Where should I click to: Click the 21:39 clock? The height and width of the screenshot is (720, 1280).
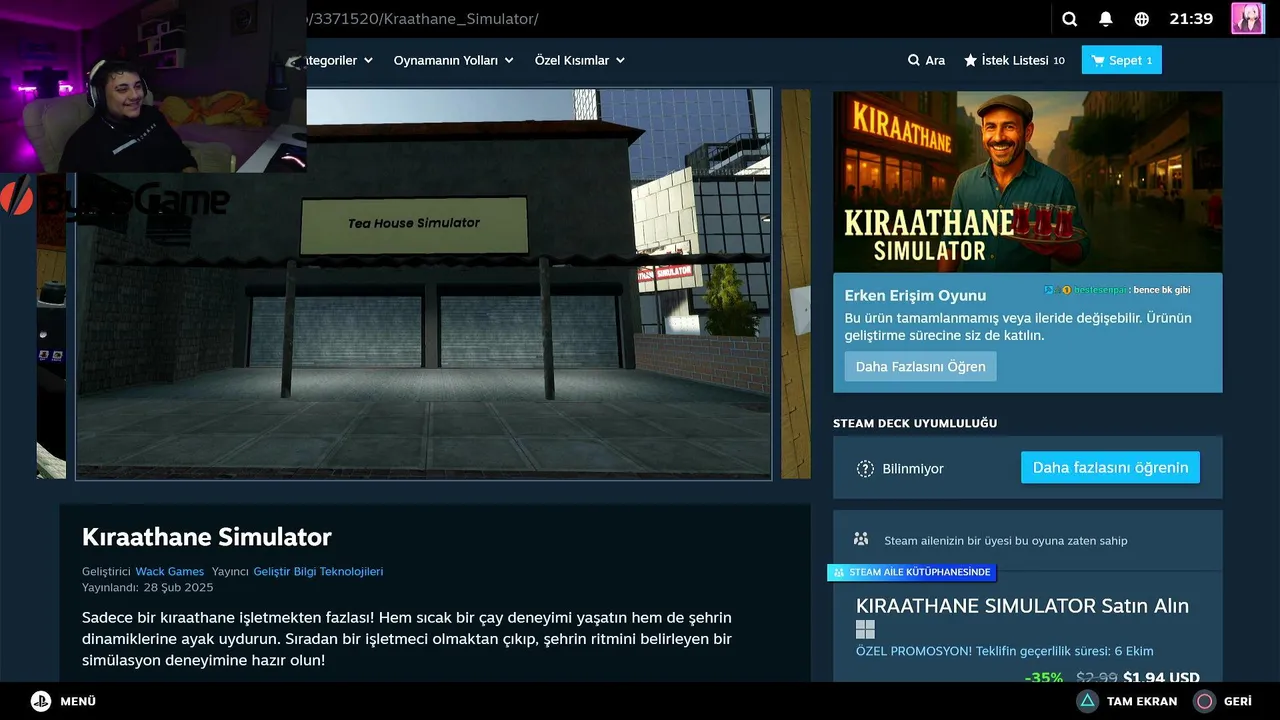point(1191,19)
